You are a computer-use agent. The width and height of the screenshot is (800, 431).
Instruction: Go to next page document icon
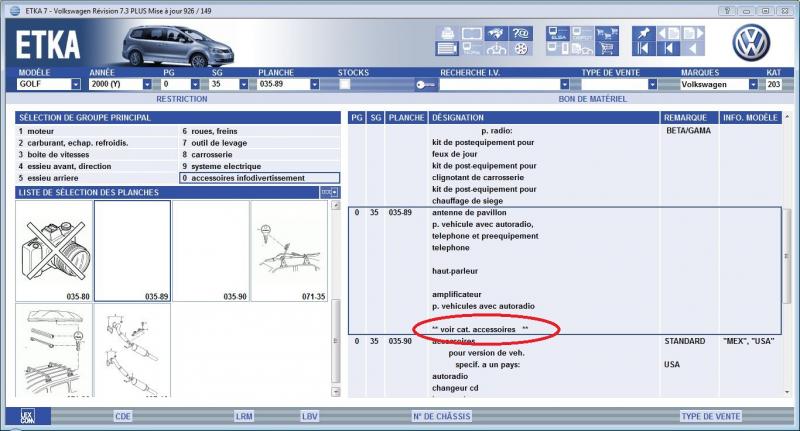point(693,34)
